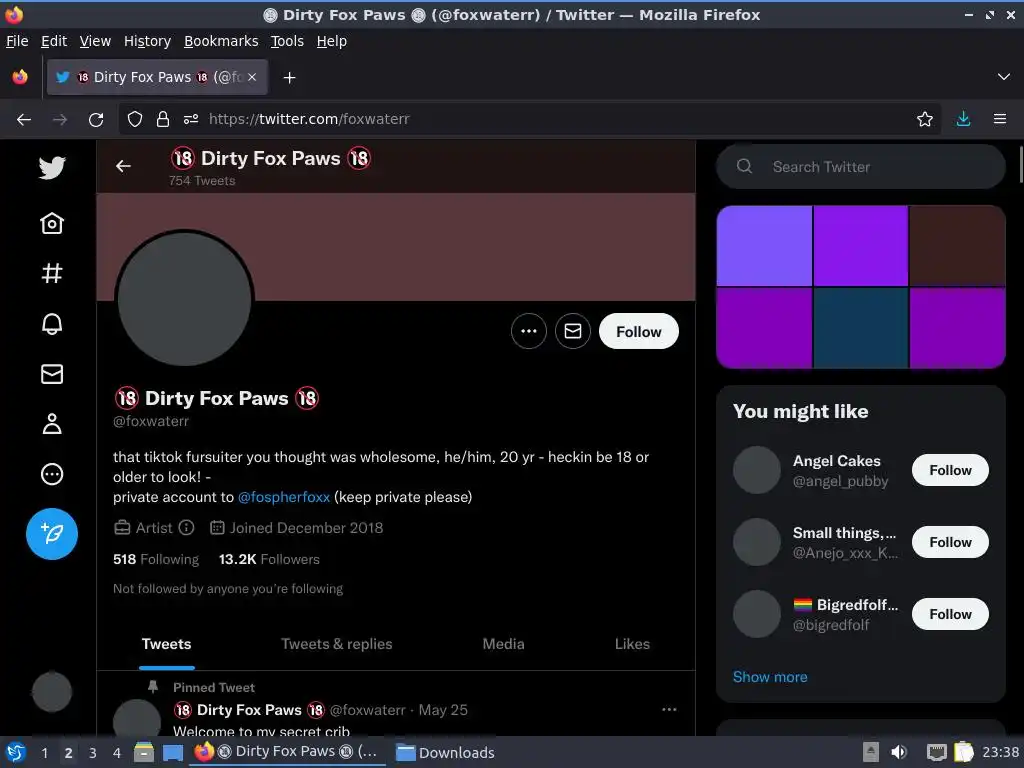The image size is (1024, 768).
Task: Open @bigredfolf profile
Action: [x=831, y=625]
